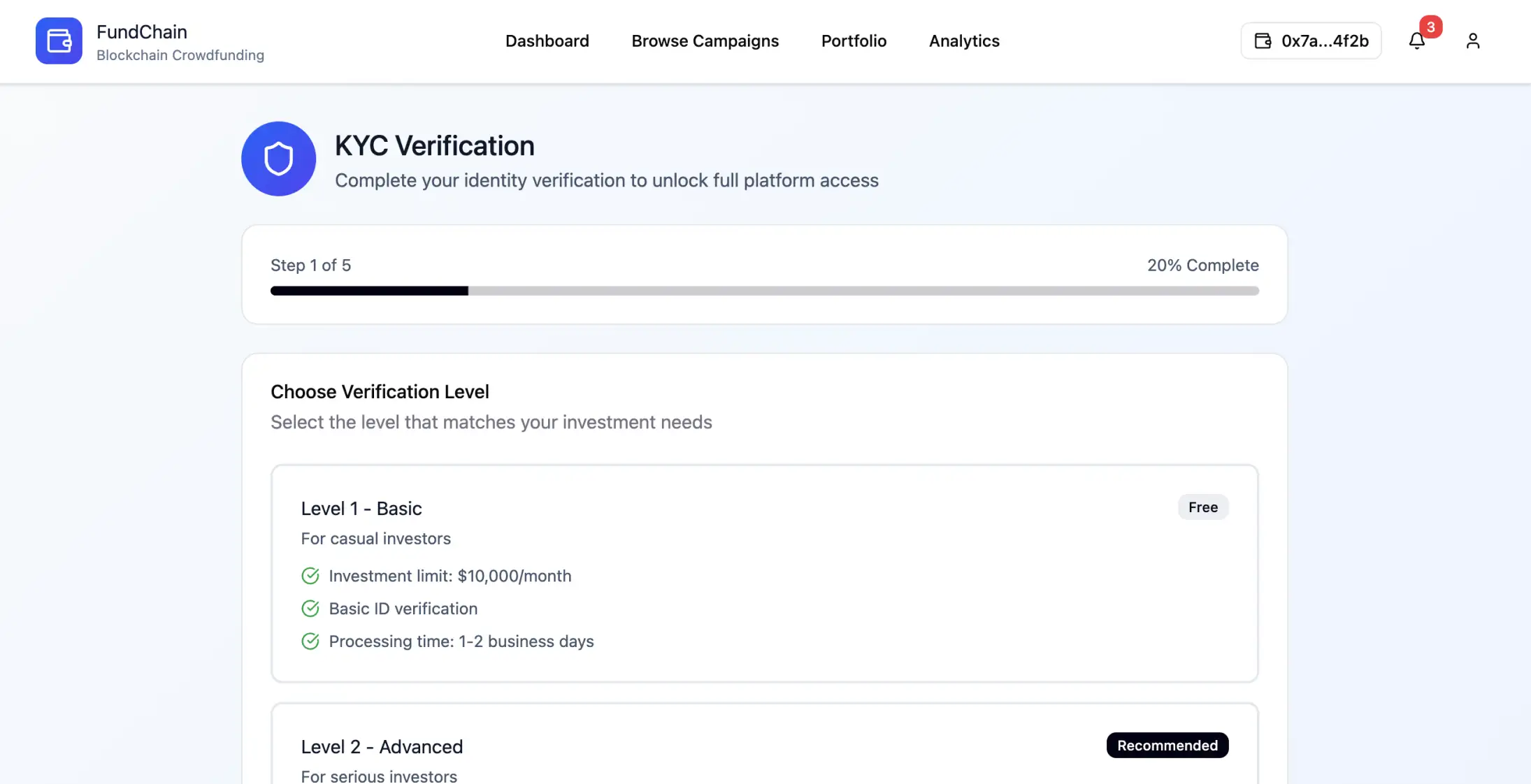Click the green check beside Basic ID verification
This screenshot has height=784, width=1531.
point(310,609)
